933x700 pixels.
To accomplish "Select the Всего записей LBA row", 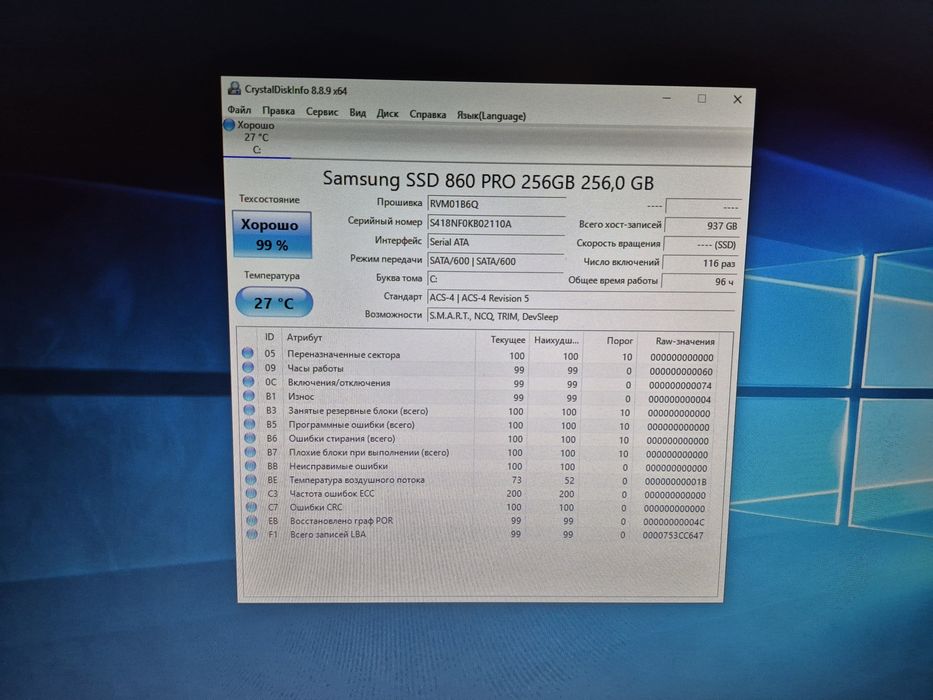I will coord(482,535).
